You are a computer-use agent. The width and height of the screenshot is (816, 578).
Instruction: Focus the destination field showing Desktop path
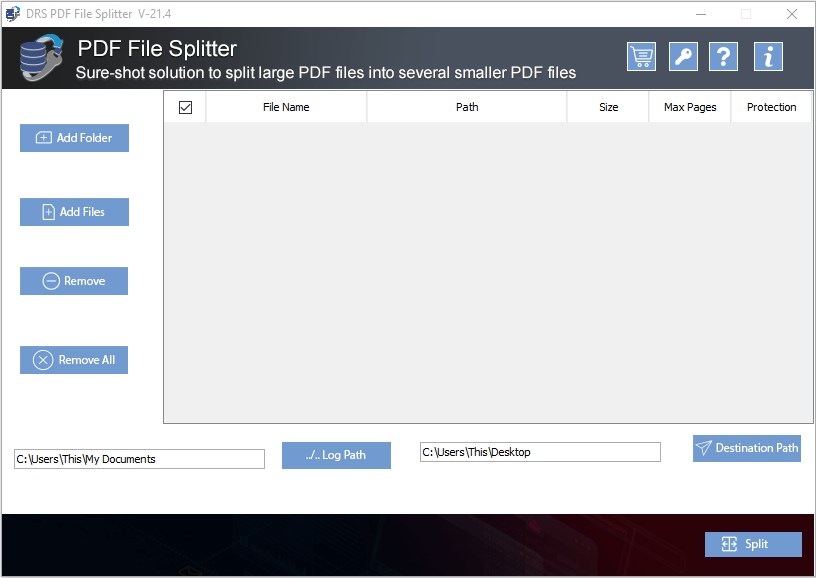click(x=540, y=452)
